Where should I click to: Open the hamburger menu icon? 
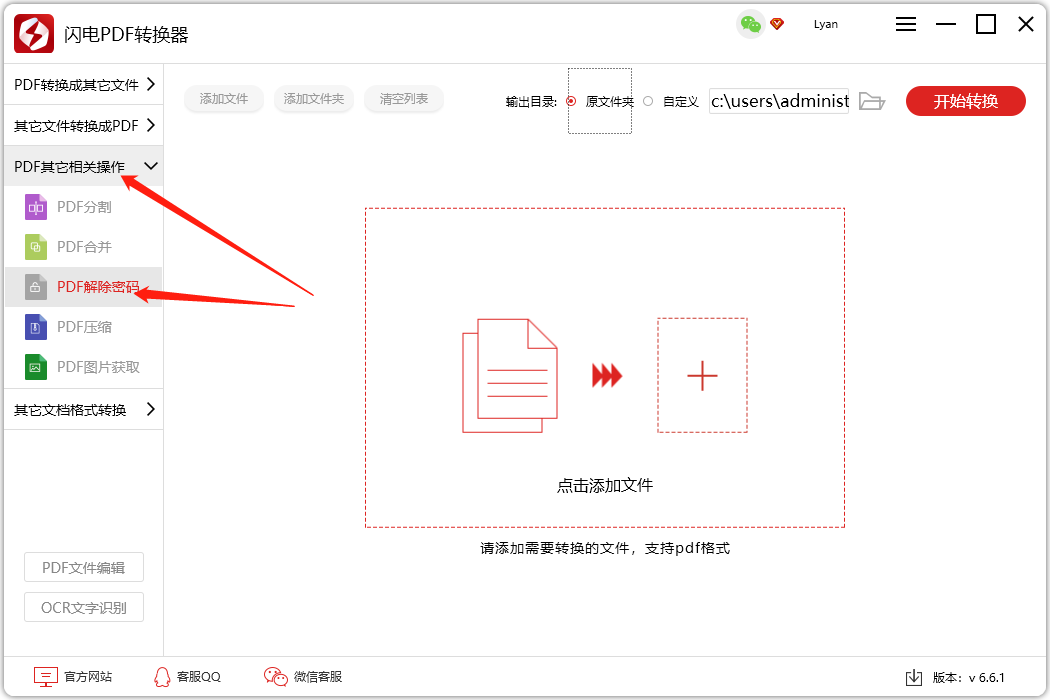905,24
